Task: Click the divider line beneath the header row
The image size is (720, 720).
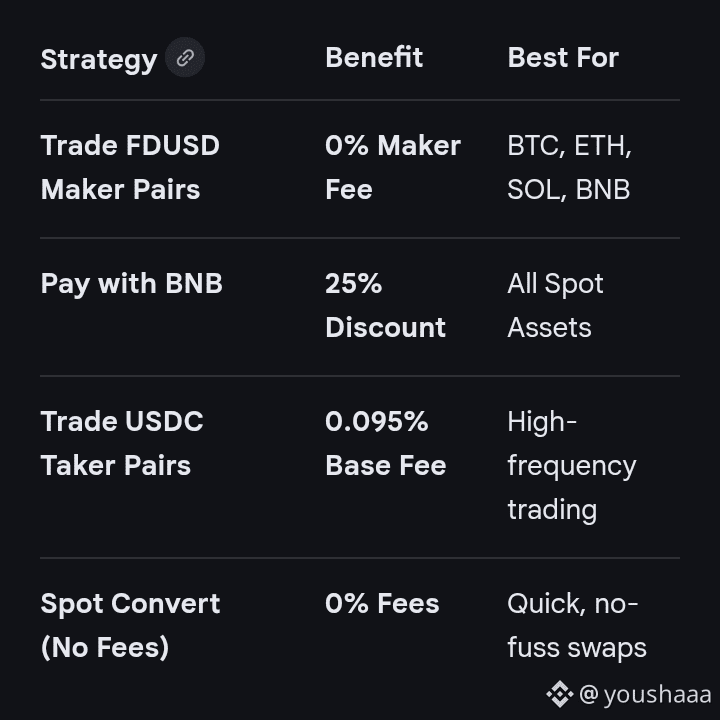Action: [360, 100]
